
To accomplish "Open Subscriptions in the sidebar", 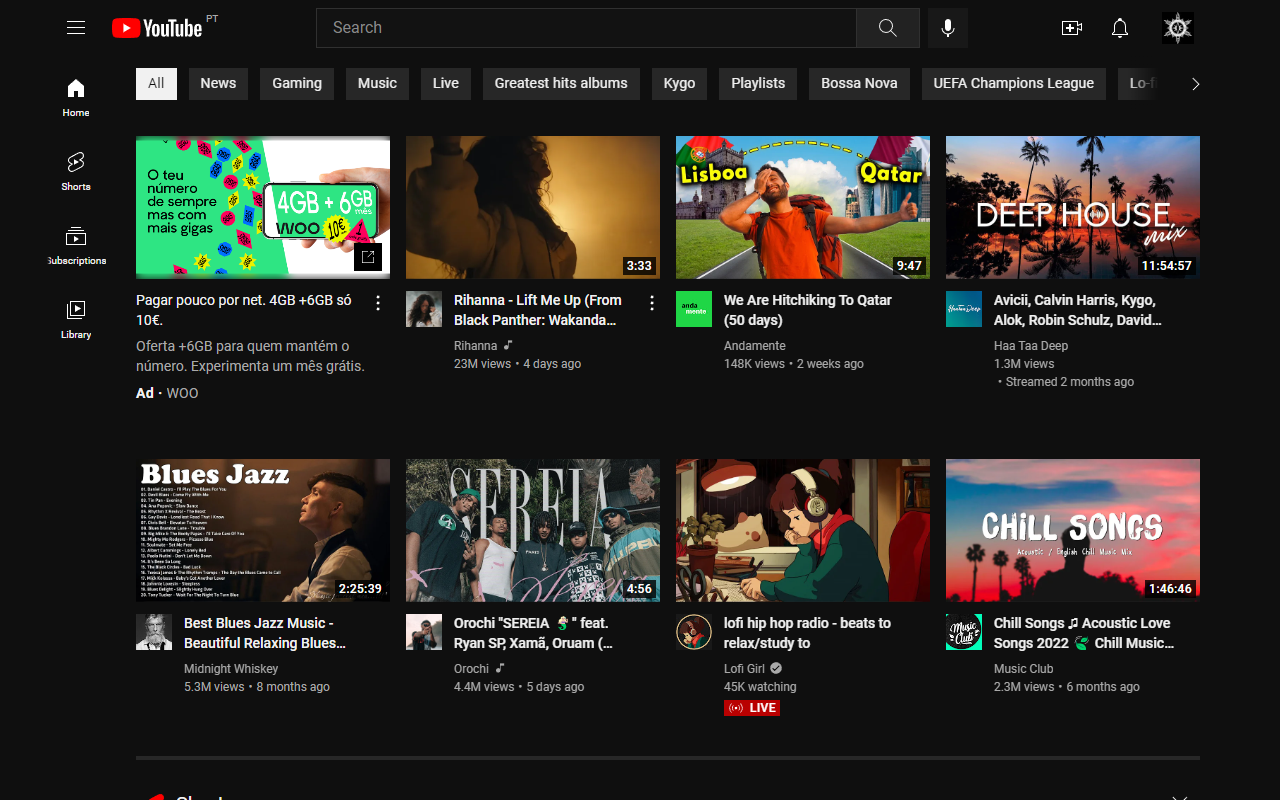I will (76, 244).
